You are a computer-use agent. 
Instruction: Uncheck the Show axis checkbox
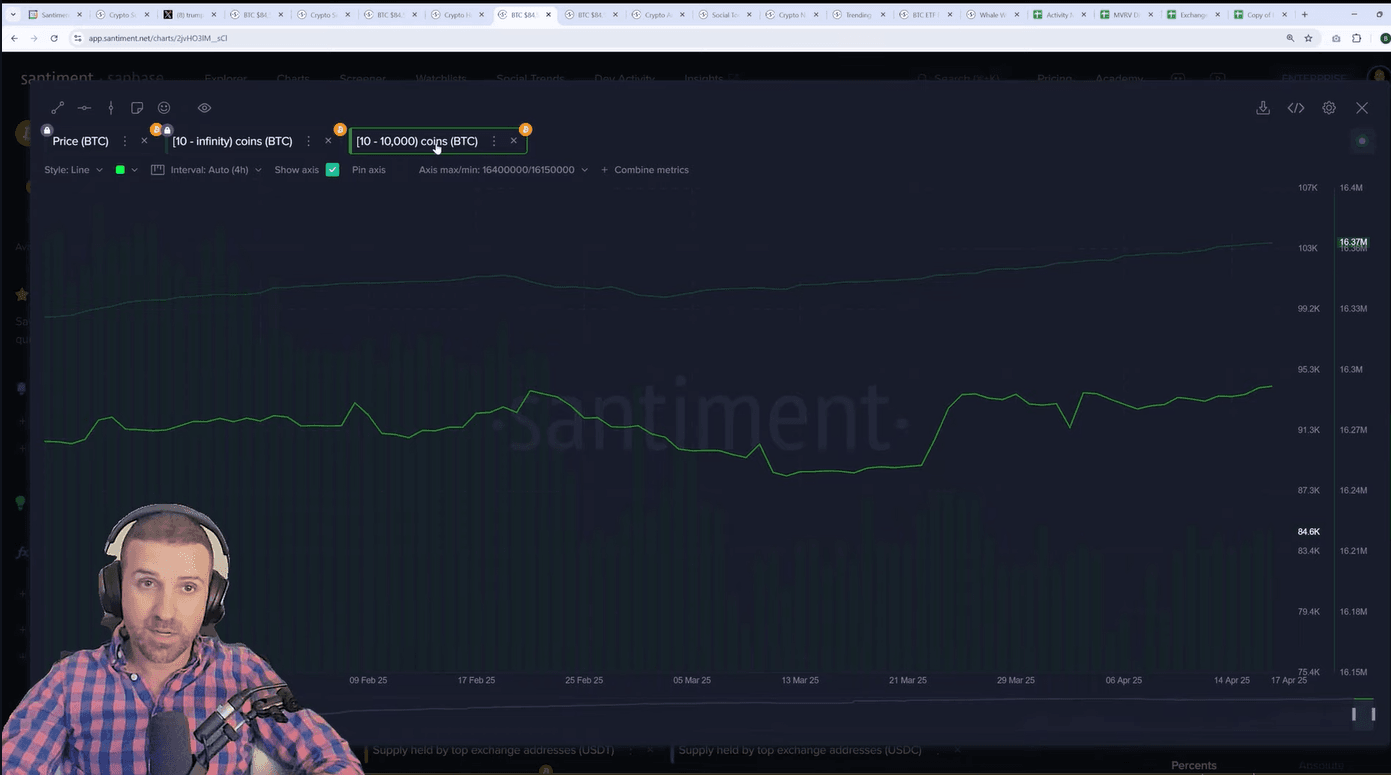(332, 170)
